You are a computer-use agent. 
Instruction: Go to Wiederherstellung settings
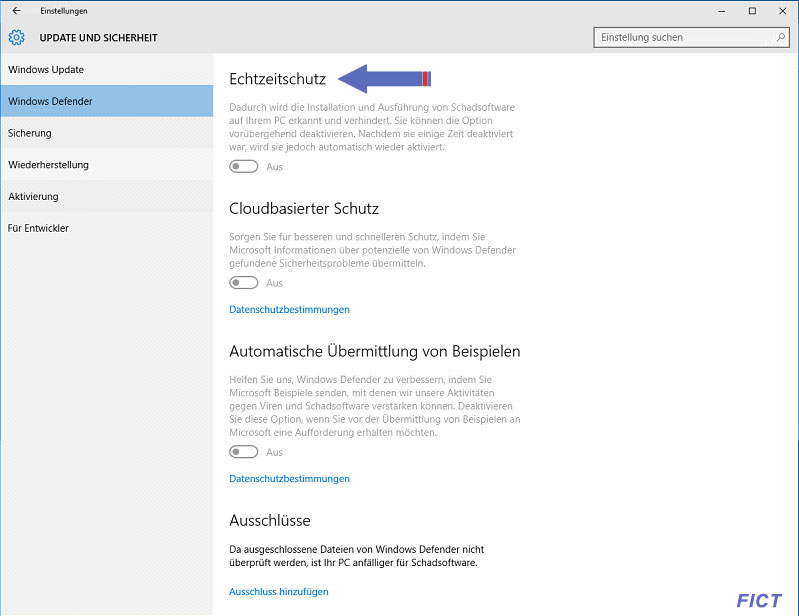click(x=106, y=165)
